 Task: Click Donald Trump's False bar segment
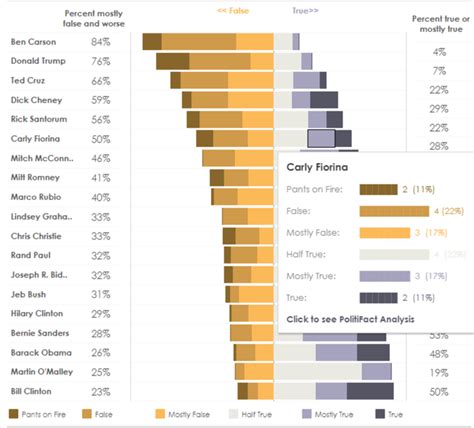220,61
